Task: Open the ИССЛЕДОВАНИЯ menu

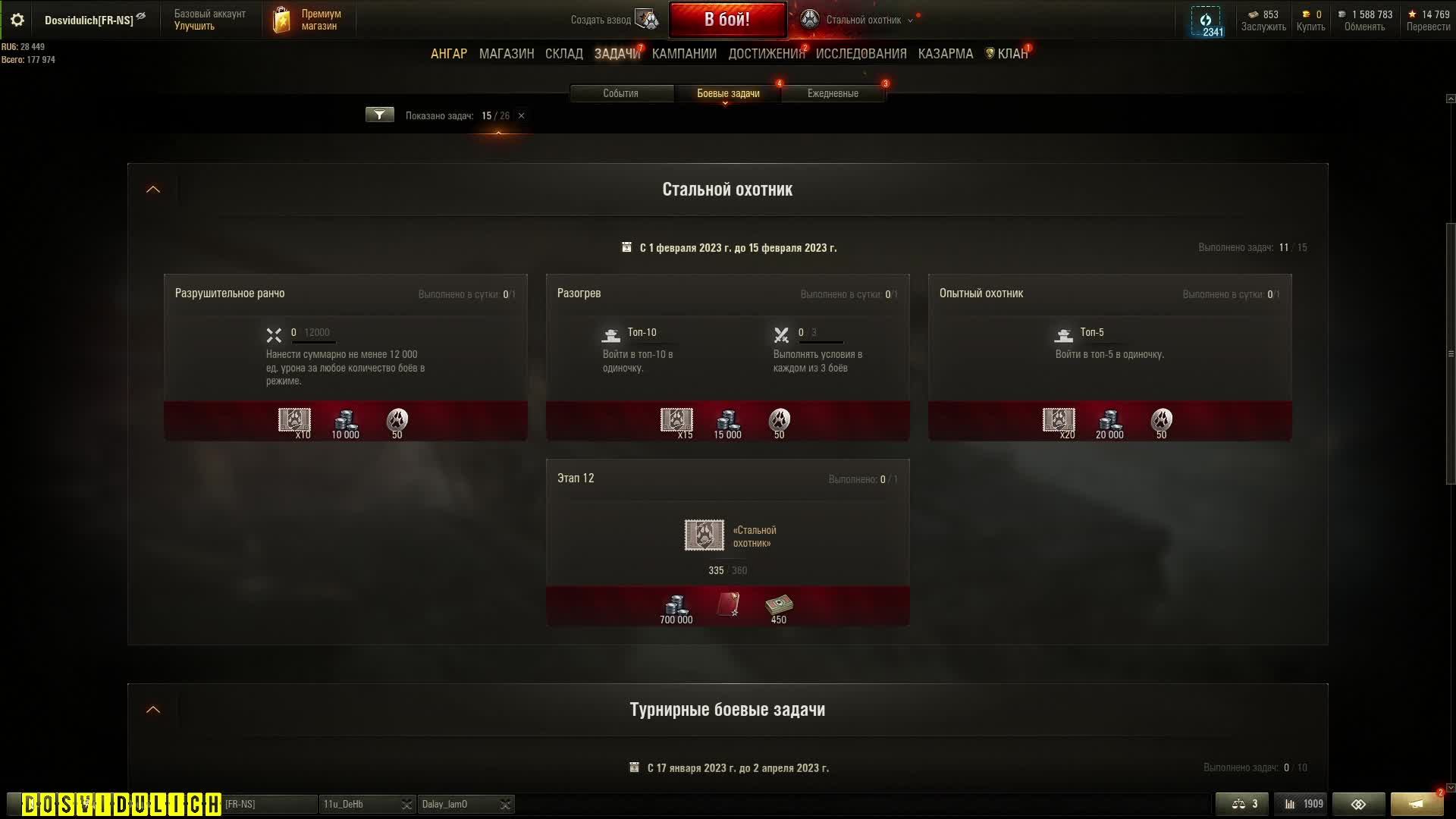Action: pos(861,54)
